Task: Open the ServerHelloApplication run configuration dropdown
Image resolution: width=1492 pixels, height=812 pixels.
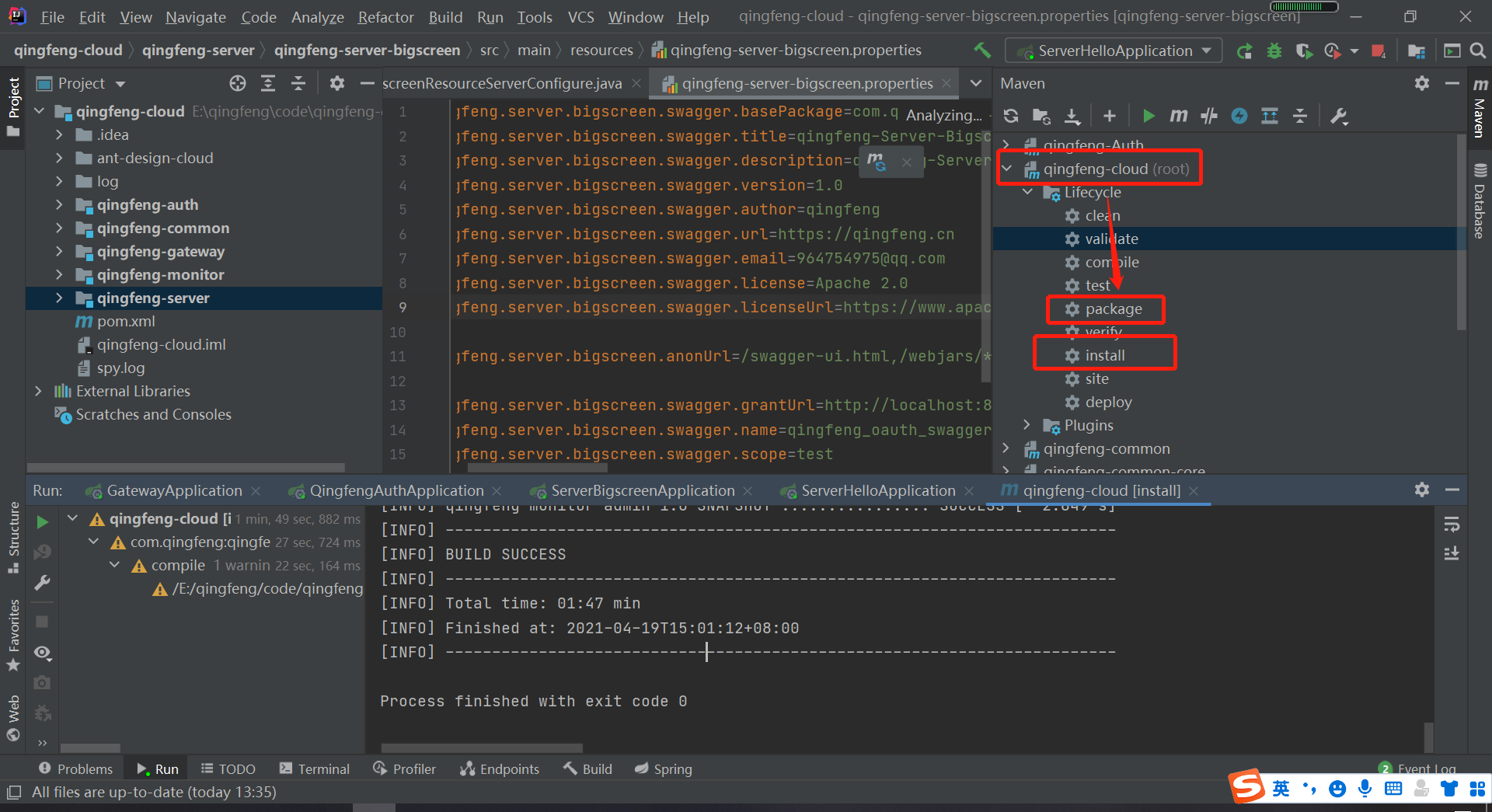Action: 1114,51
